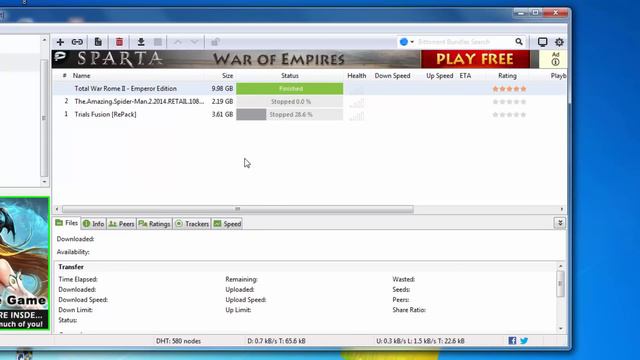Click the Stop Torrent square icon
Screen dimensions: 640x360
coord(158,42)
